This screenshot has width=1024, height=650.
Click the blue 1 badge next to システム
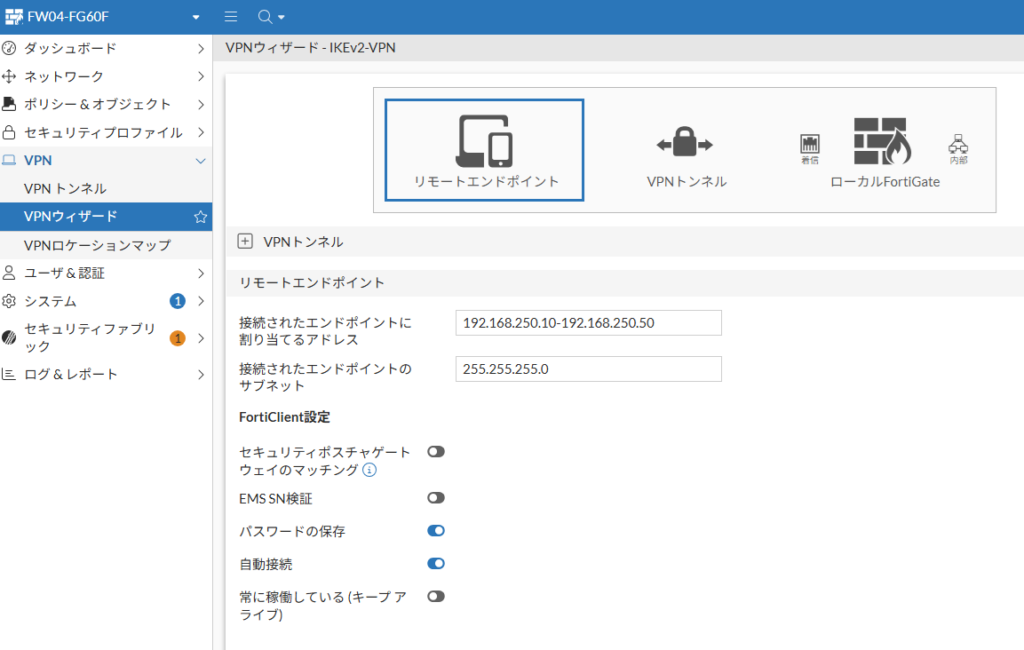coord(177,301)
